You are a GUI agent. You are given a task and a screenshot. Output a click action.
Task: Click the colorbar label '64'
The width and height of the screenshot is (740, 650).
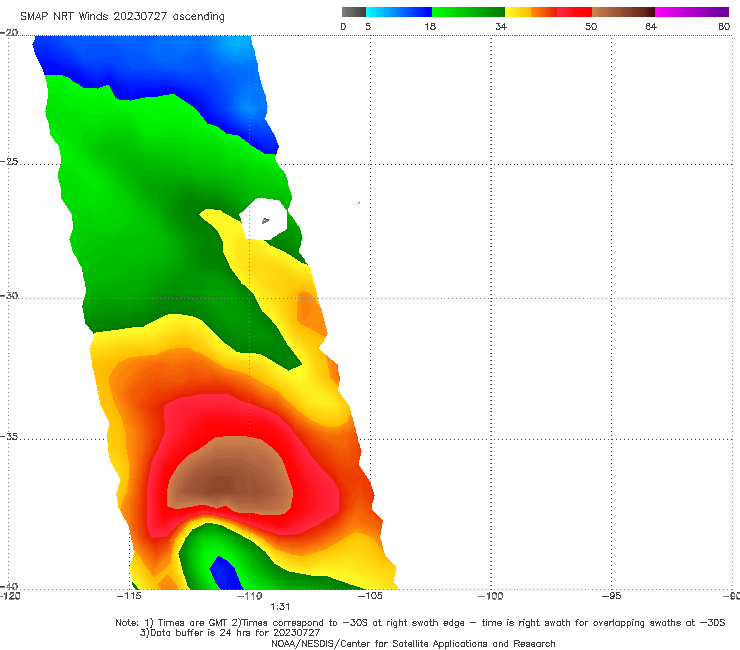pyautogui.click(x=651, y=26)
